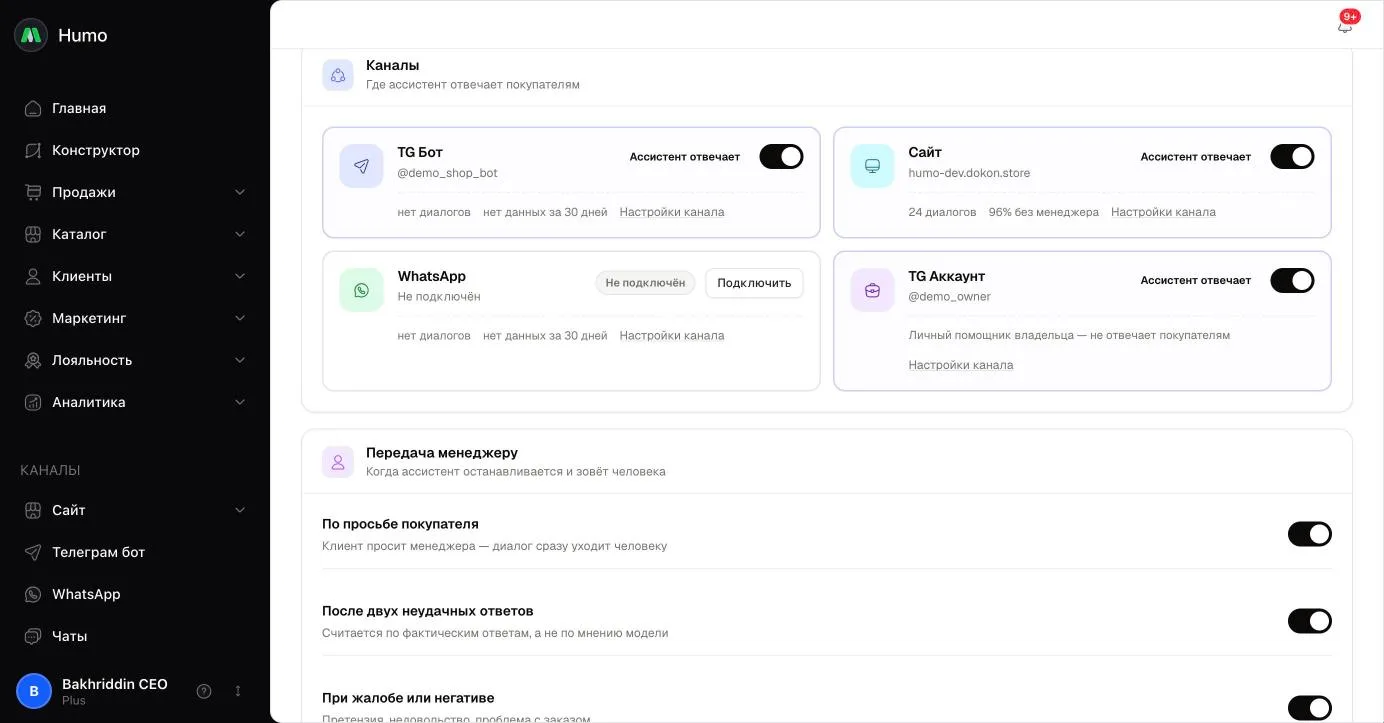Toggle После двух неудачных ответов switch
1384x723 pixels.
point(1310,621)
